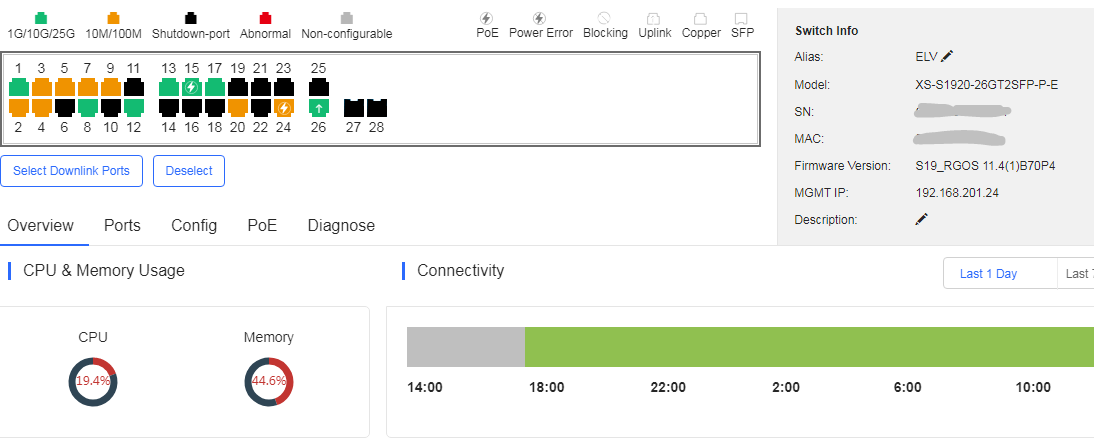
Task: Click the SFP port 28 icon
Action: click(x=377, y=107)
